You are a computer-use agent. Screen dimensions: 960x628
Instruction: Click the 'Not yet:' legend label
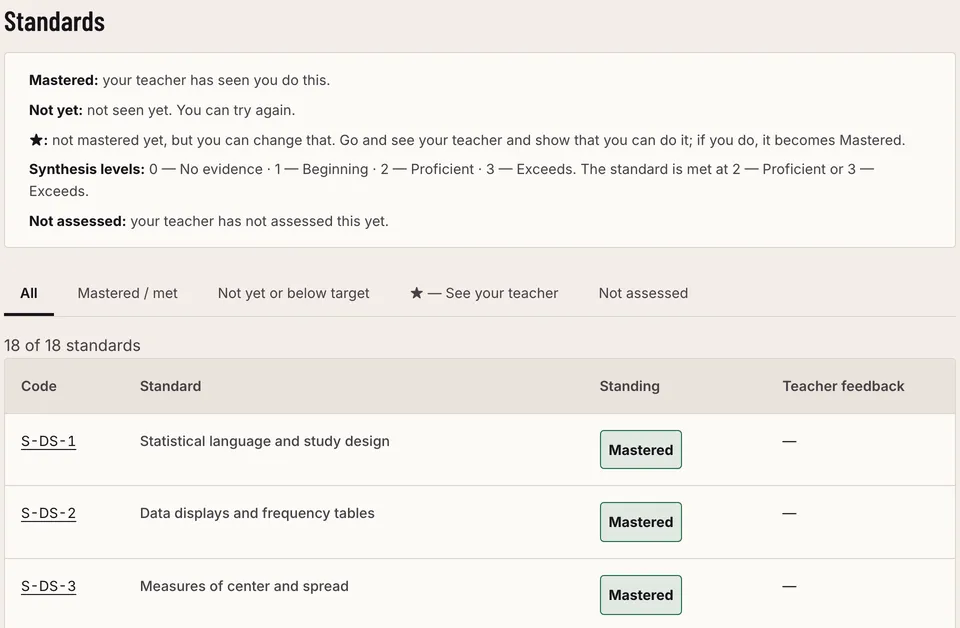click(56, 110)
